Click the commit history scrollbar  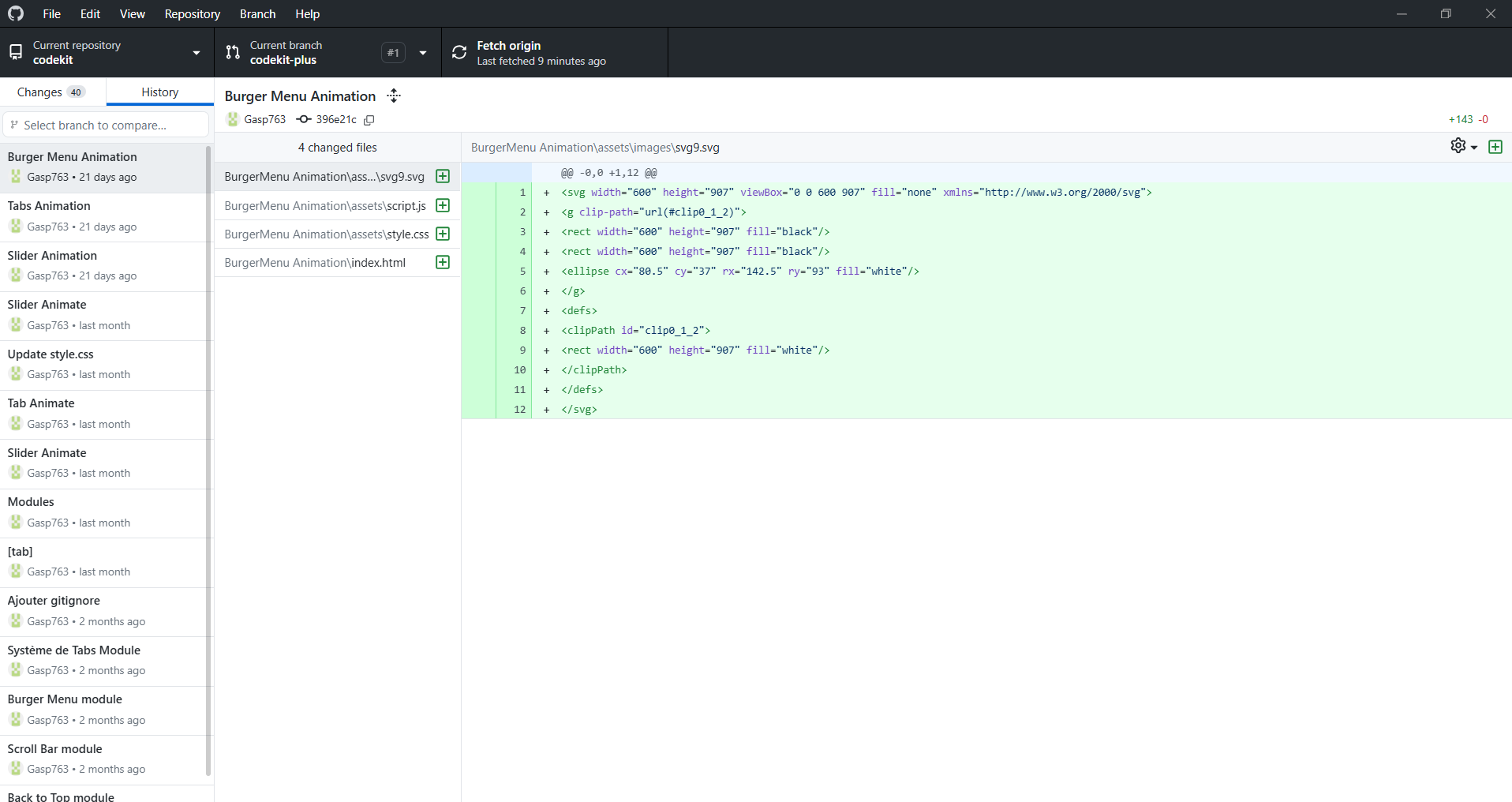tap(208, 458)
